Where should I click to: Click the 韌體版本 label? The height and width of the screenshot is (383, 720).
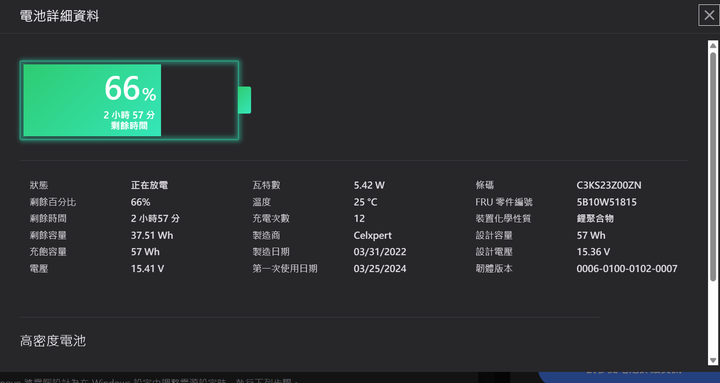point(494,269)
